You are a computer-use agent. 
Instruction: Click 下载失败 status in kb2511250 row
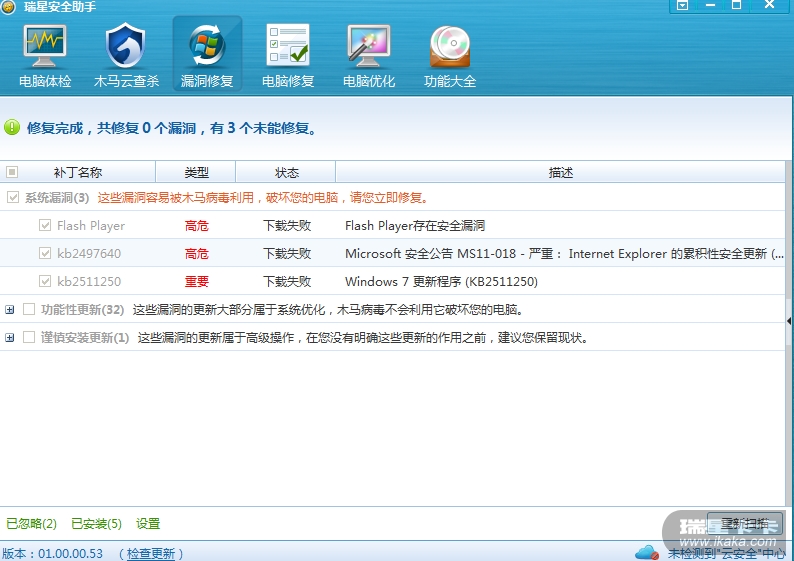pos(287,282)
